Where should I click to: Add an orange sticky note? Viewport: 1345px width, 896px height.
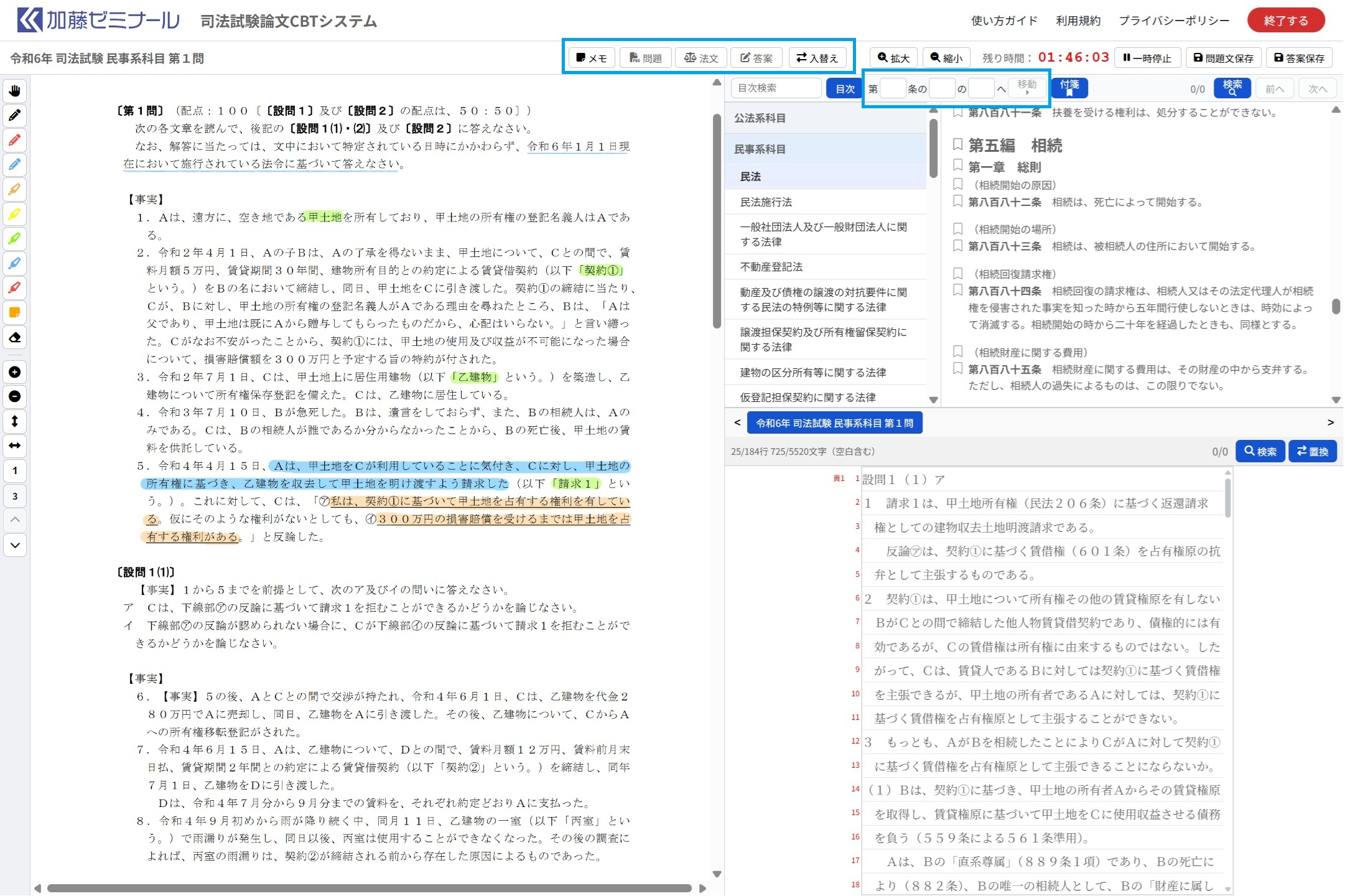tap(15, 313)
